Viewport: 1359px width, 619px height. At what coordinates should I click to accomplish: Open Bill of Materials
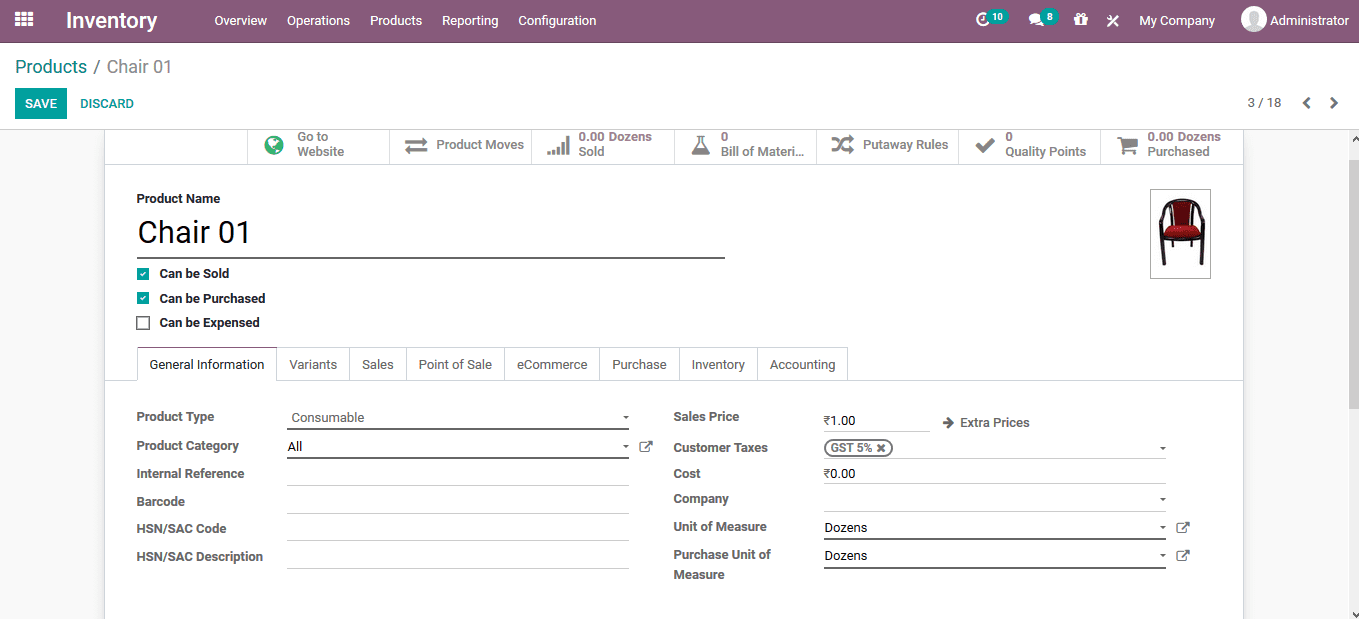745,144
